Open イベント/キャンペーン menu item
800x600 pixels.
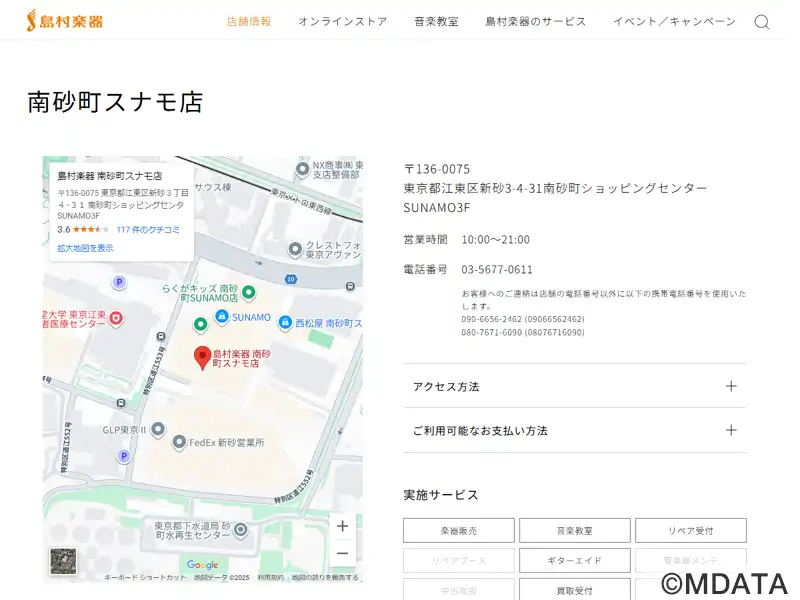pyautogui.click(x=674, y=21)
